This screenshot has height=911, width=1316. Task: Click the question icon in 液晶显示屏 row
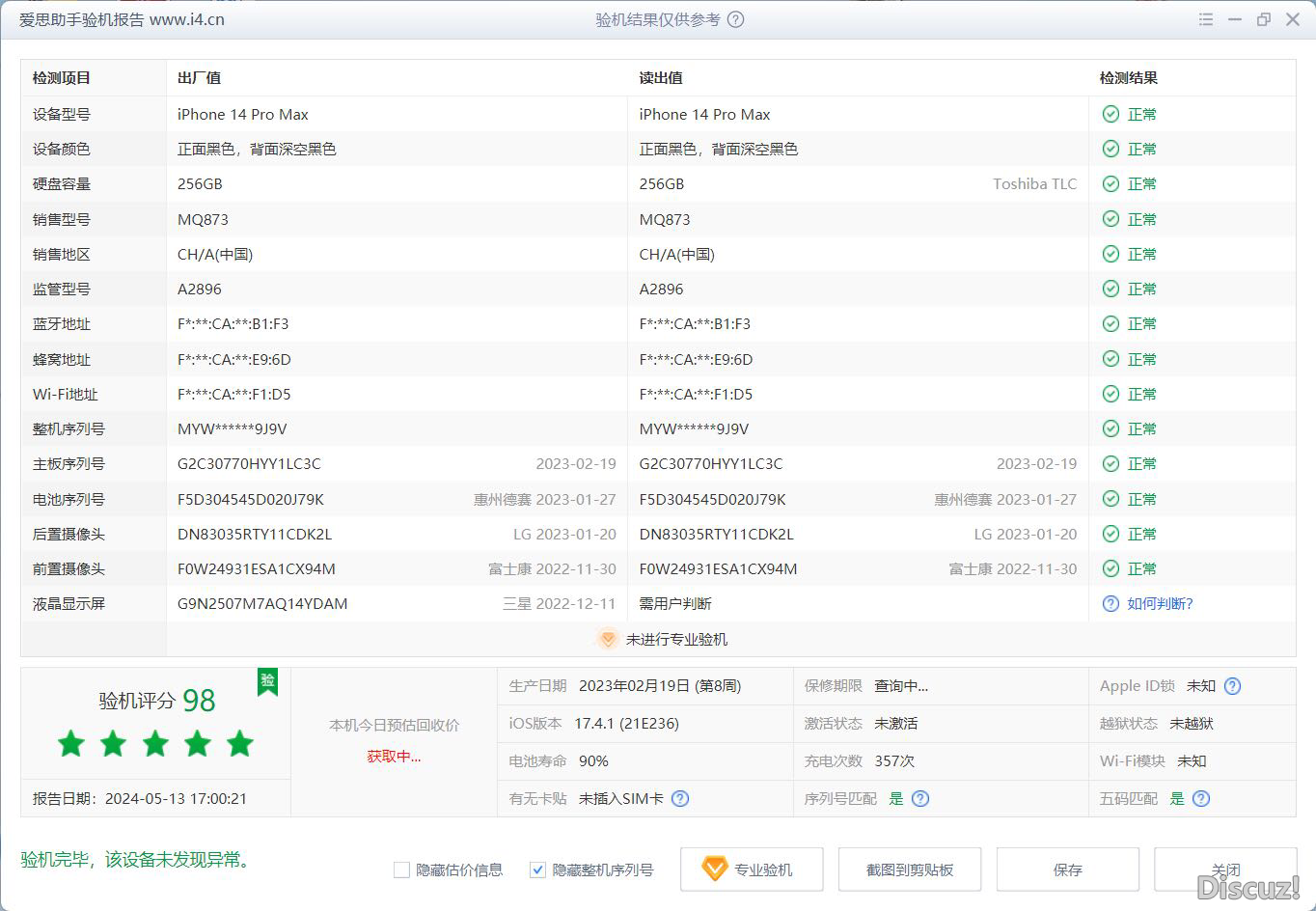(x=1110, y=603)
